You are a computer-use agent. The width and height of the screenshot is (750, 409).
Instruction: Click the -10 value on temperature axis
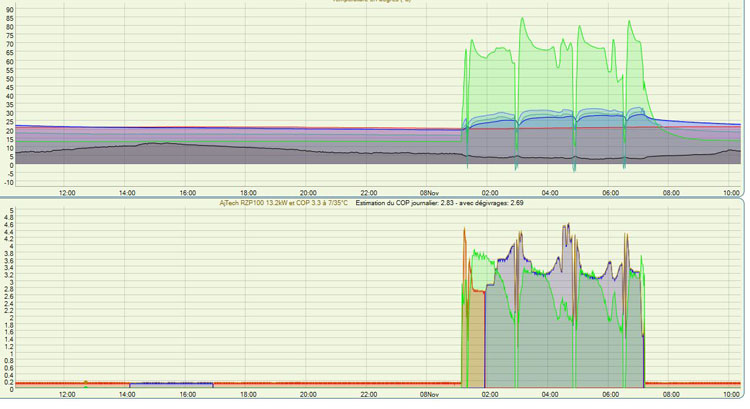pos(8,183)
